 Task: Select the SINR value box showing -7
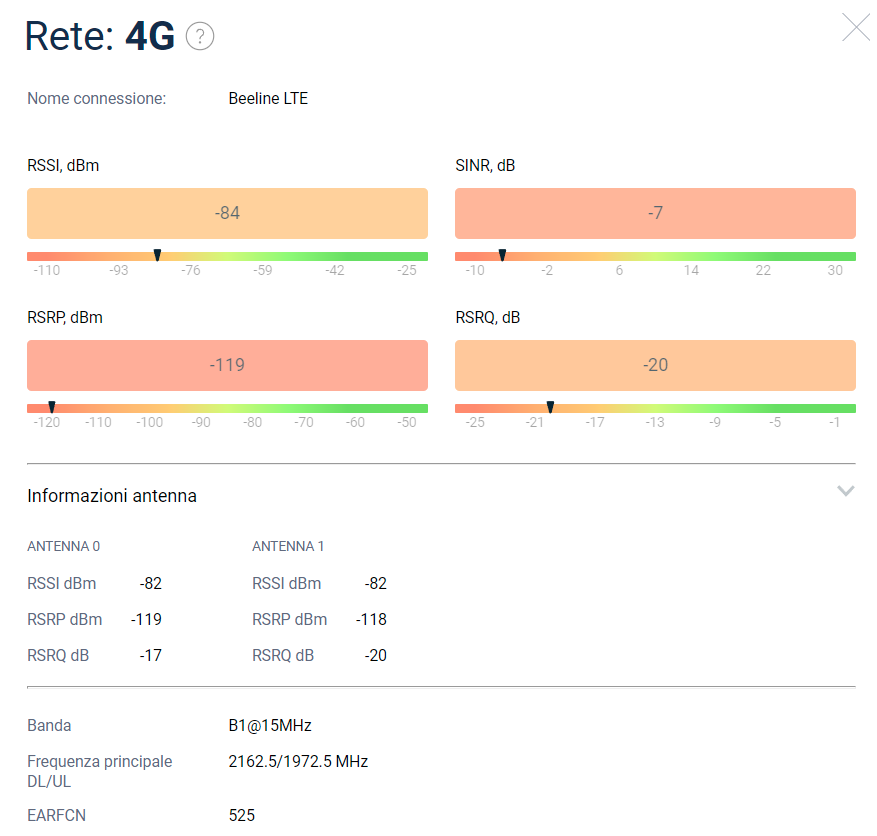(x=655, y=213)
